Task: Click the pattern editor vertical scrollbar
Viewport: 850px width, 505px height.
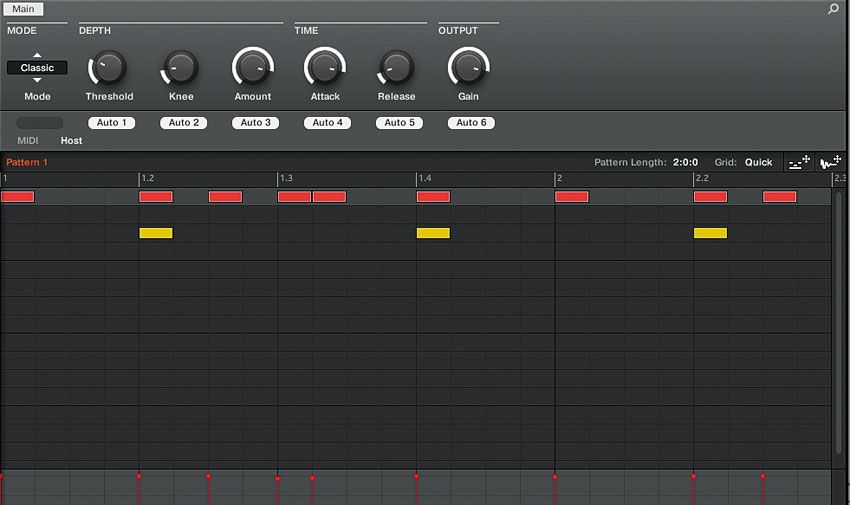Action: 839,322
